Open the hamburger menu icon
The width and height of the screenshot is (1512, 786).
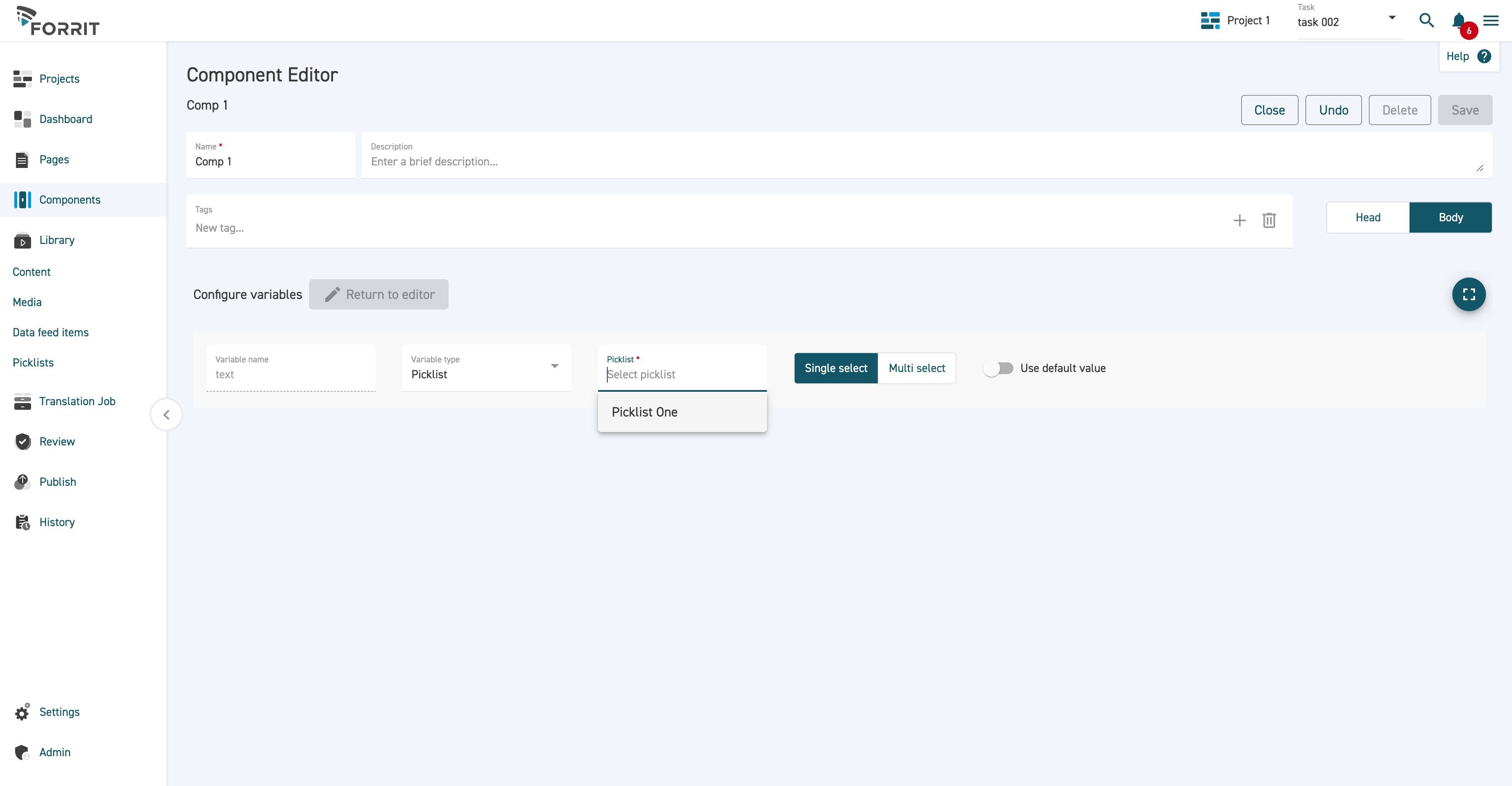[x=1491, y=21]
